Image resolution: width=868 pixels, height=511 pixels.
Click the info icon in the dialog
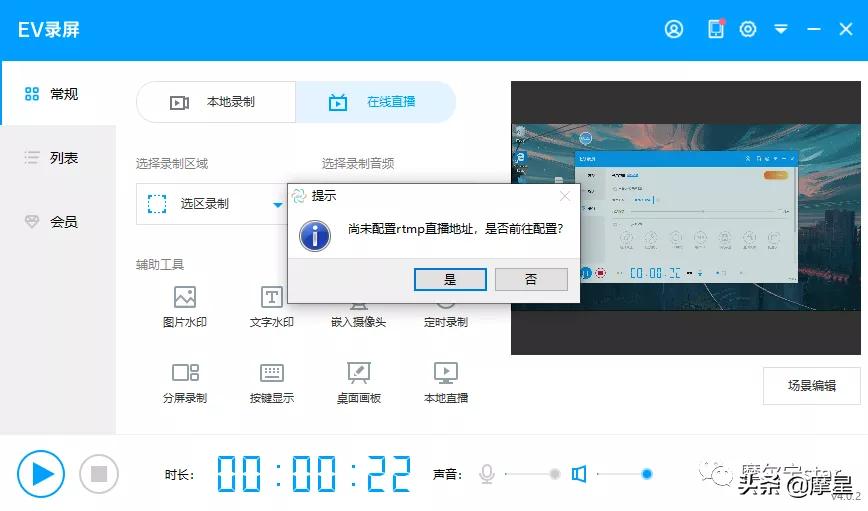coord(315,236)
